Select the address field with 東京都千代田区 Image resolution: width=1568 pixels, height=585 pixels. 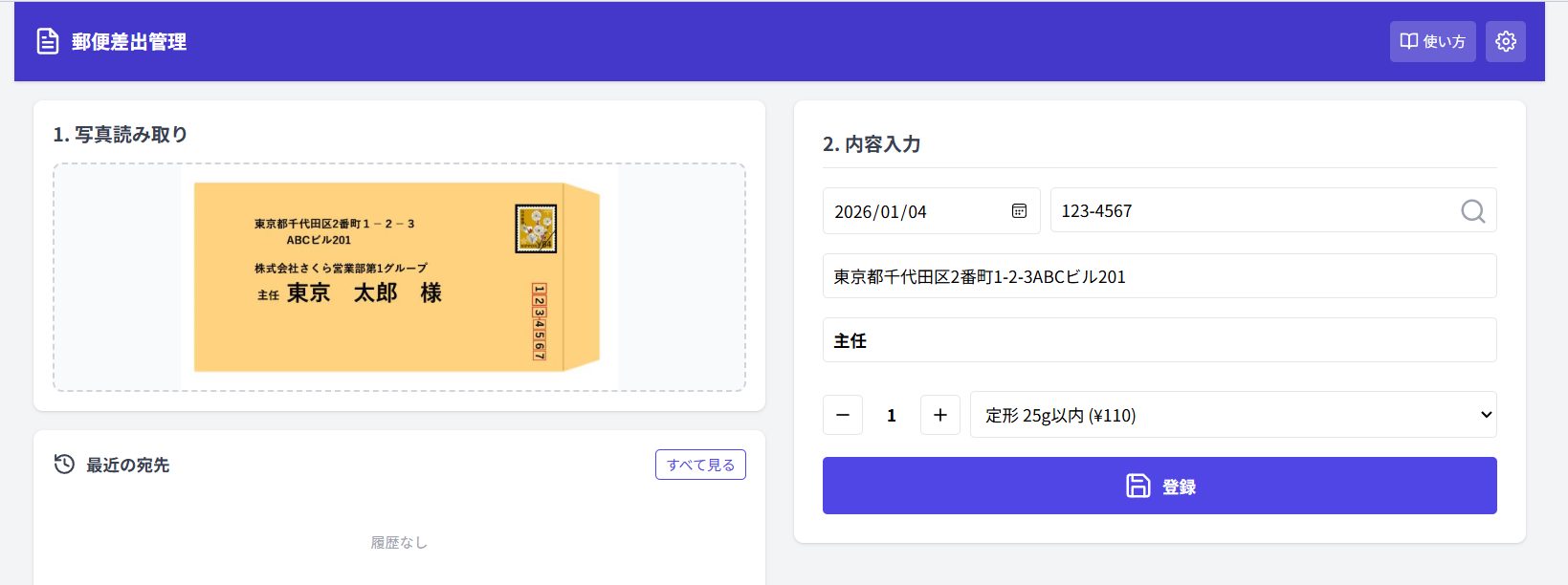pos(1159,276)
